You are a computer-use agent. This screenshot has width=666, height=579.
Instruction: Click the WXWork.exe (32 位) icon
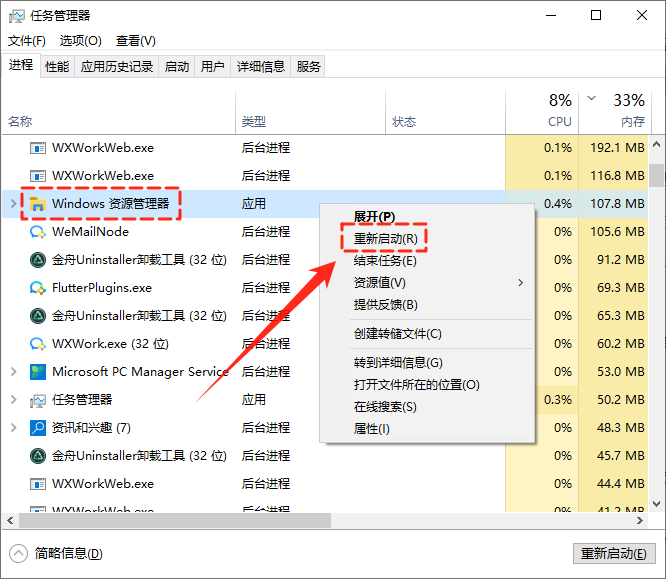coord(38,344)
